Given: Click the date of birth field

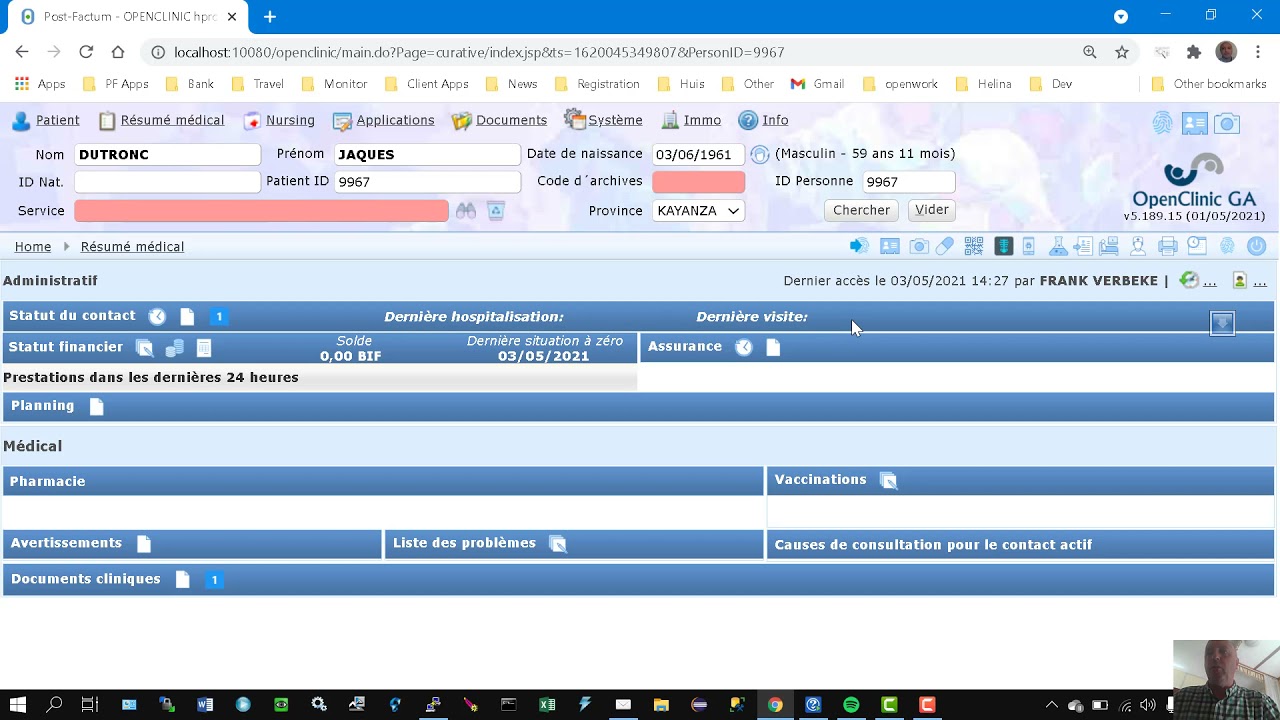Looking at the screenshot, I should point(698,154).
